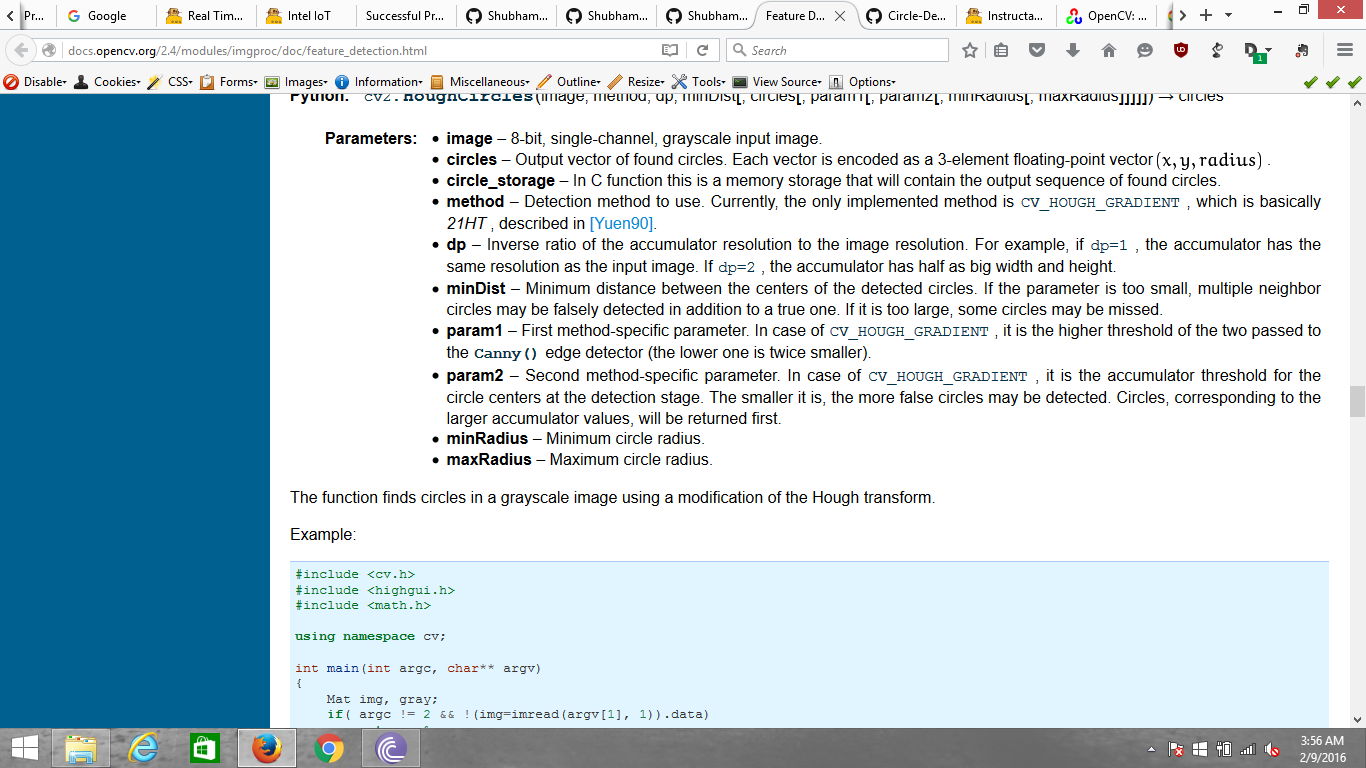Toggle View Source in Web Developer toolbar

pyautogui.click(x=784, y=81)
